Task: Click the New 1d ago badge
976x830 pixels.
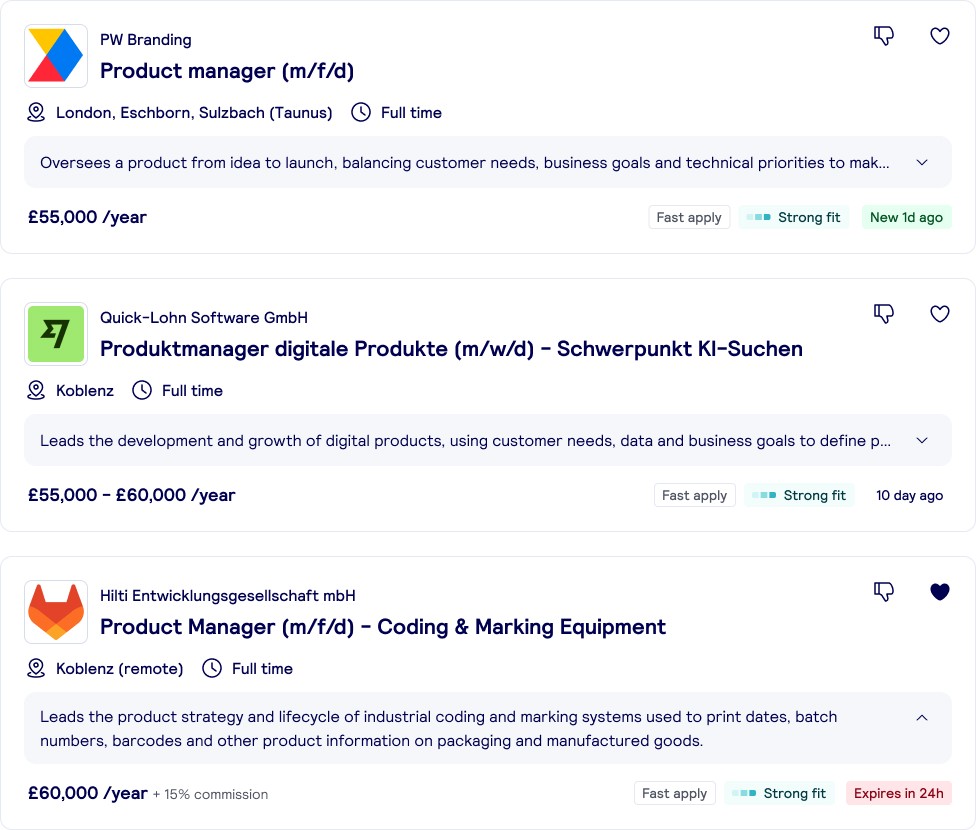Action: [x=906, y=217]
